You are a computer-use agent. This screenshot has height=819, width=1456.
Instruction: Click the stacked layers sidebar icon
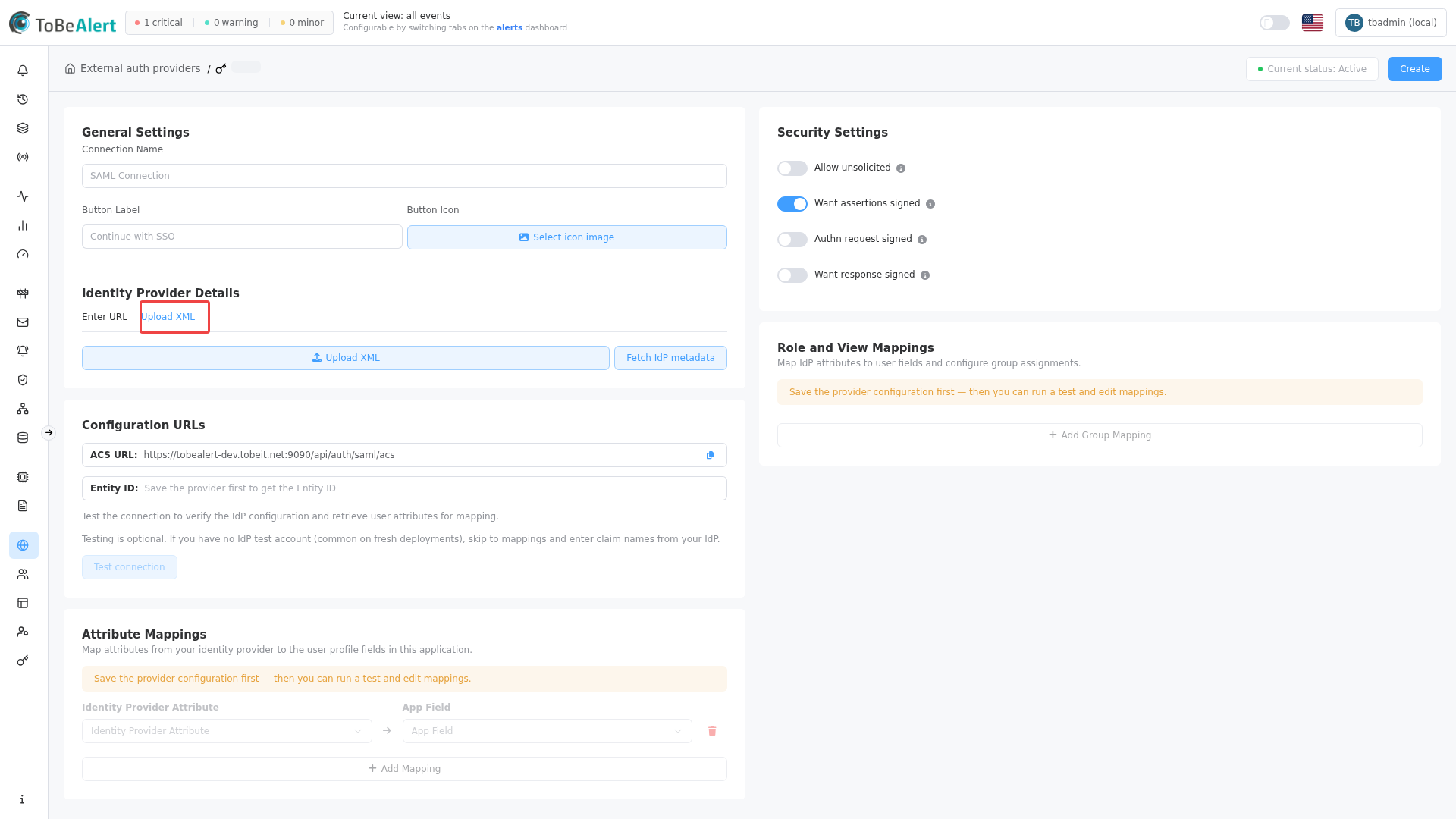tap(23, 128)
